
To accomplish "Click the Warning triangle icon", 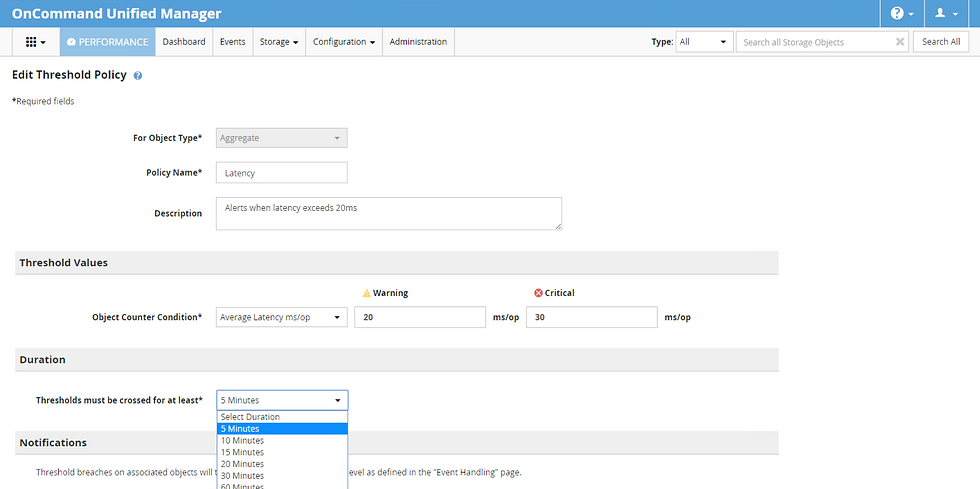I will pyautogui.click(x=367, y=293).
